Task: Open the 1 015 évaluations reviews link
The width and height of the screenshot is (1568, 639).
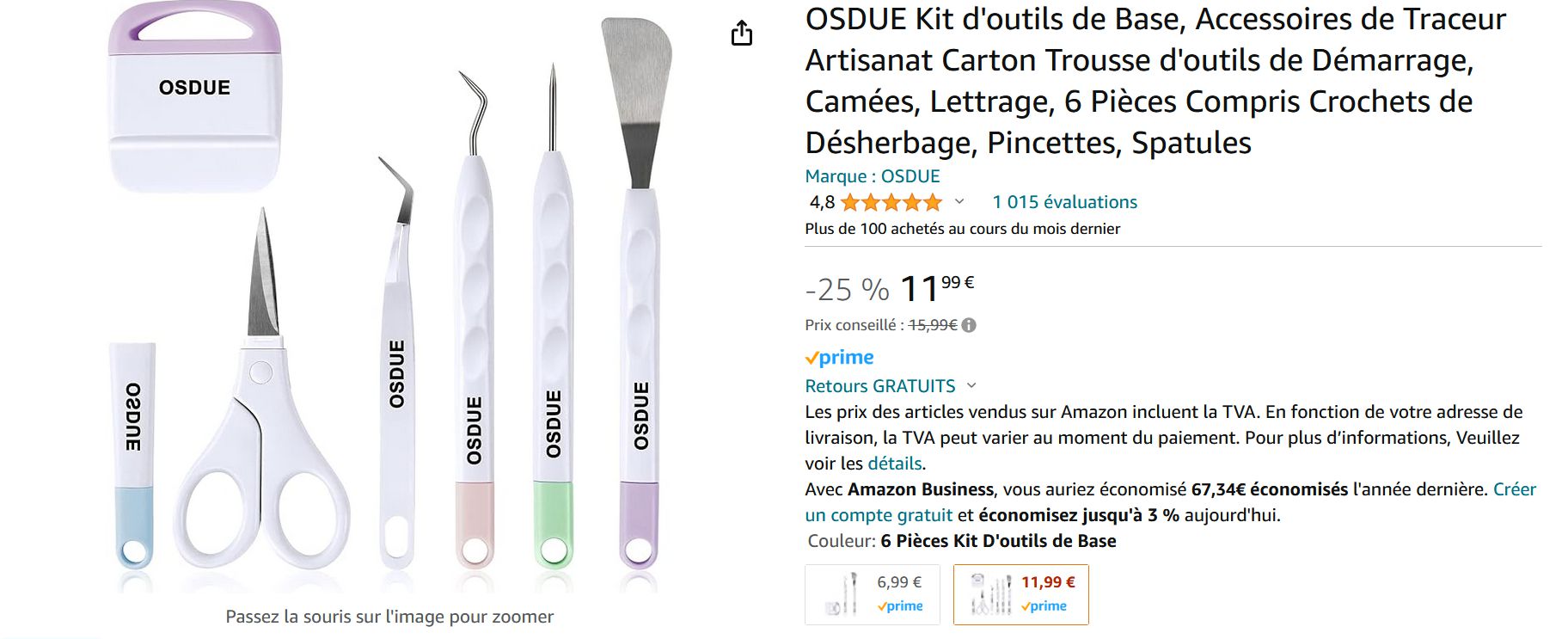Action: (1064, 202)
